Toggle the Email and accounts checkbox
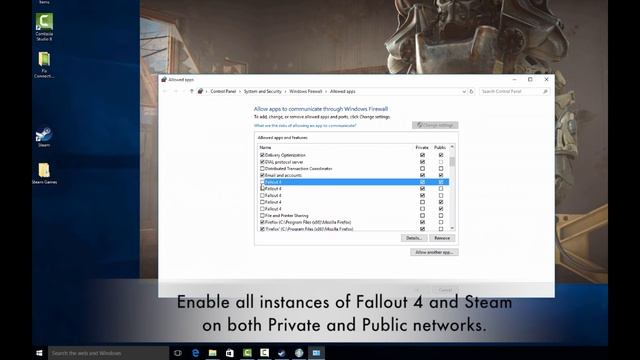The image size is (640, 360). pos(262,175)
